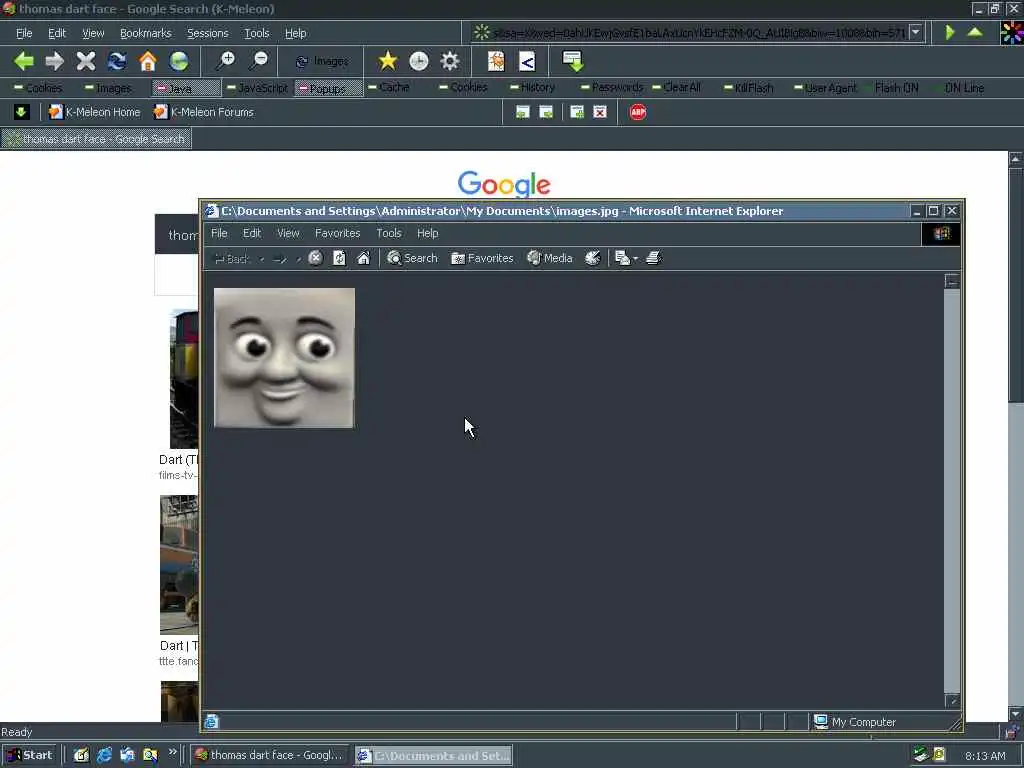The width and height of the screenshot is (1024, 768).
Task: Stop loading with the X icon in K-Meleon
Action: (x=86, y=61)
